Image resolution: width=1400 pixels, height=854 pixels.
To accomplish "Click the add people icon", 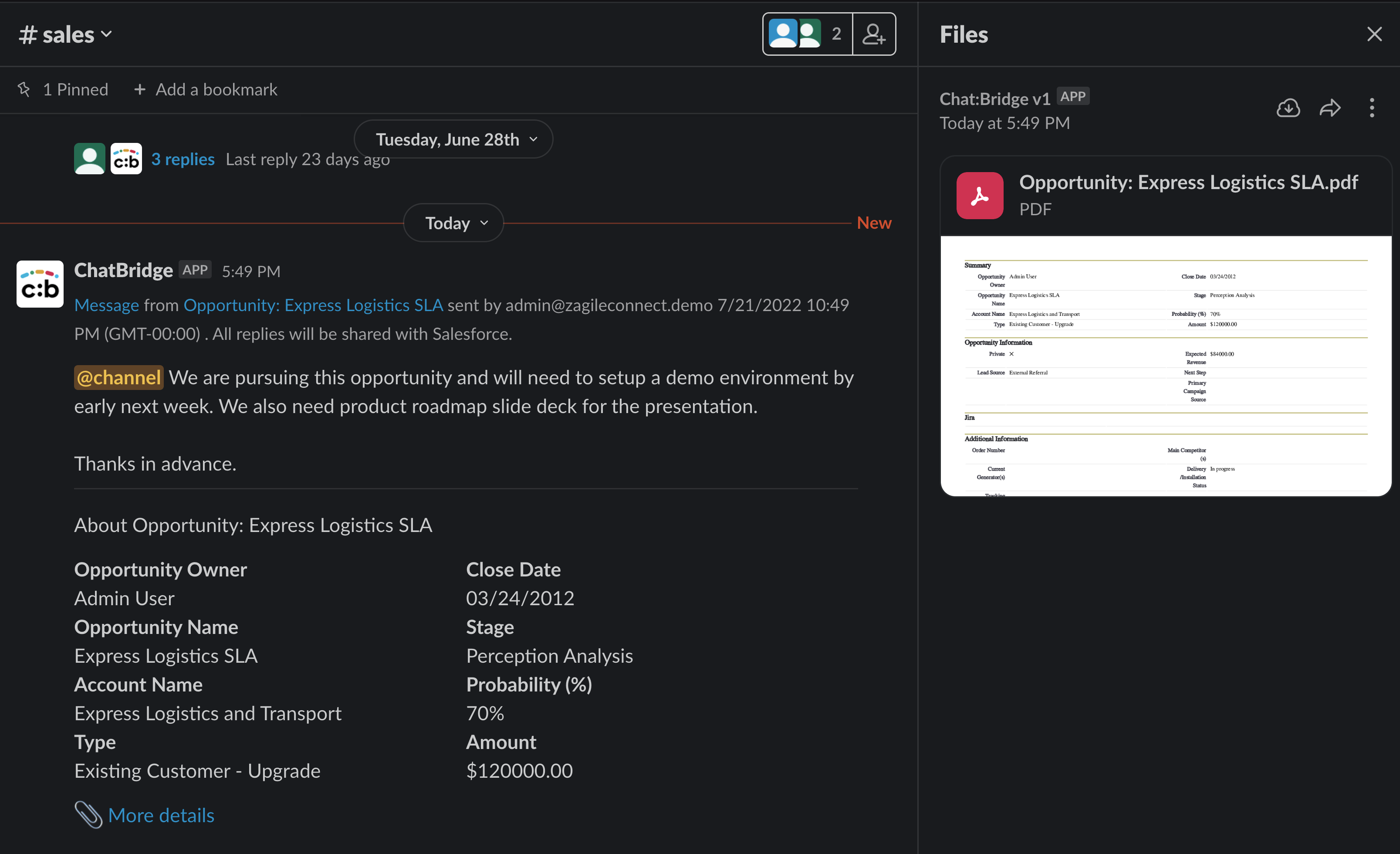I will [x=873, y=34].
